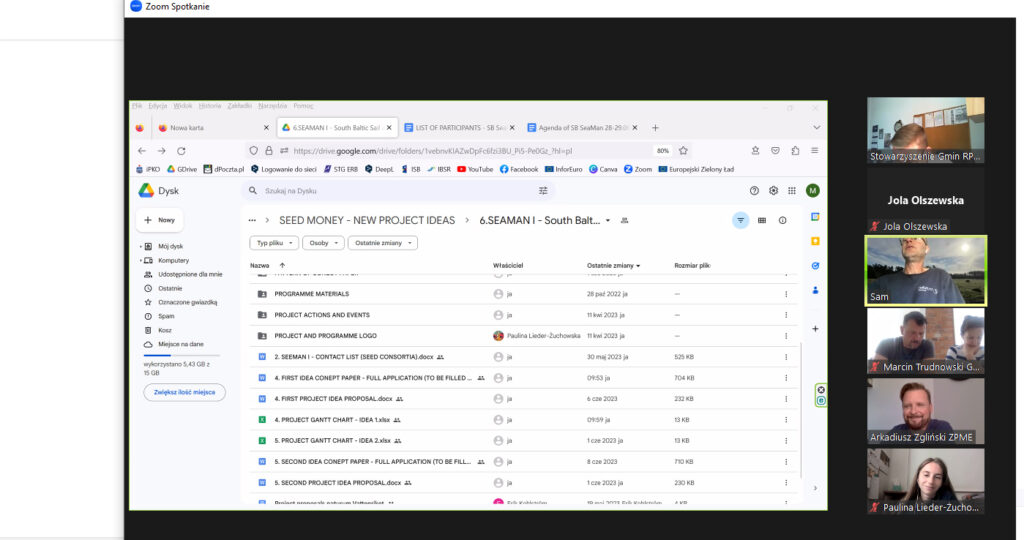Expand Komputery tree item
Screen dimensions: 1024x540
(141, 261)
